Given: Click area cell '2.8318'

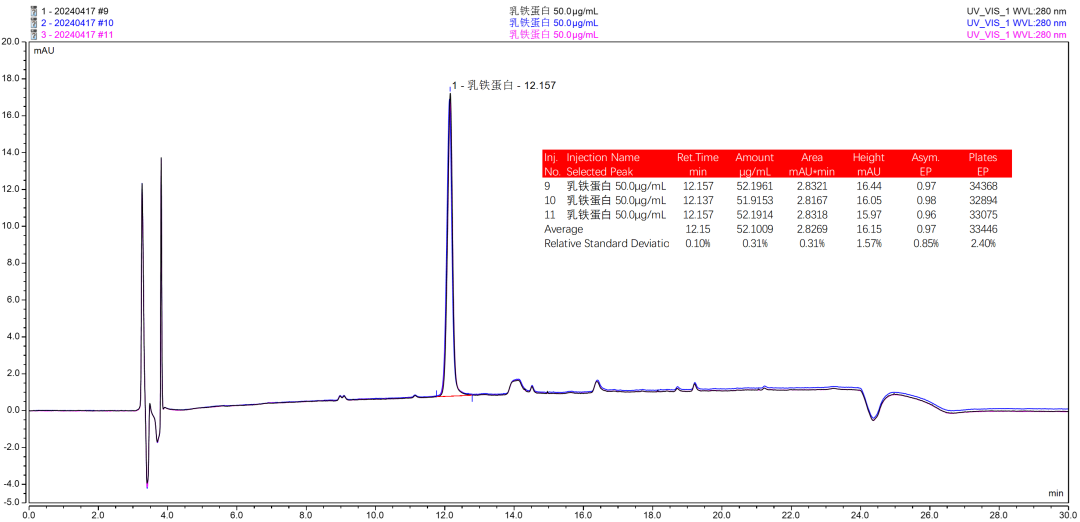Looking at the screenshot, I should coord(812,215).
